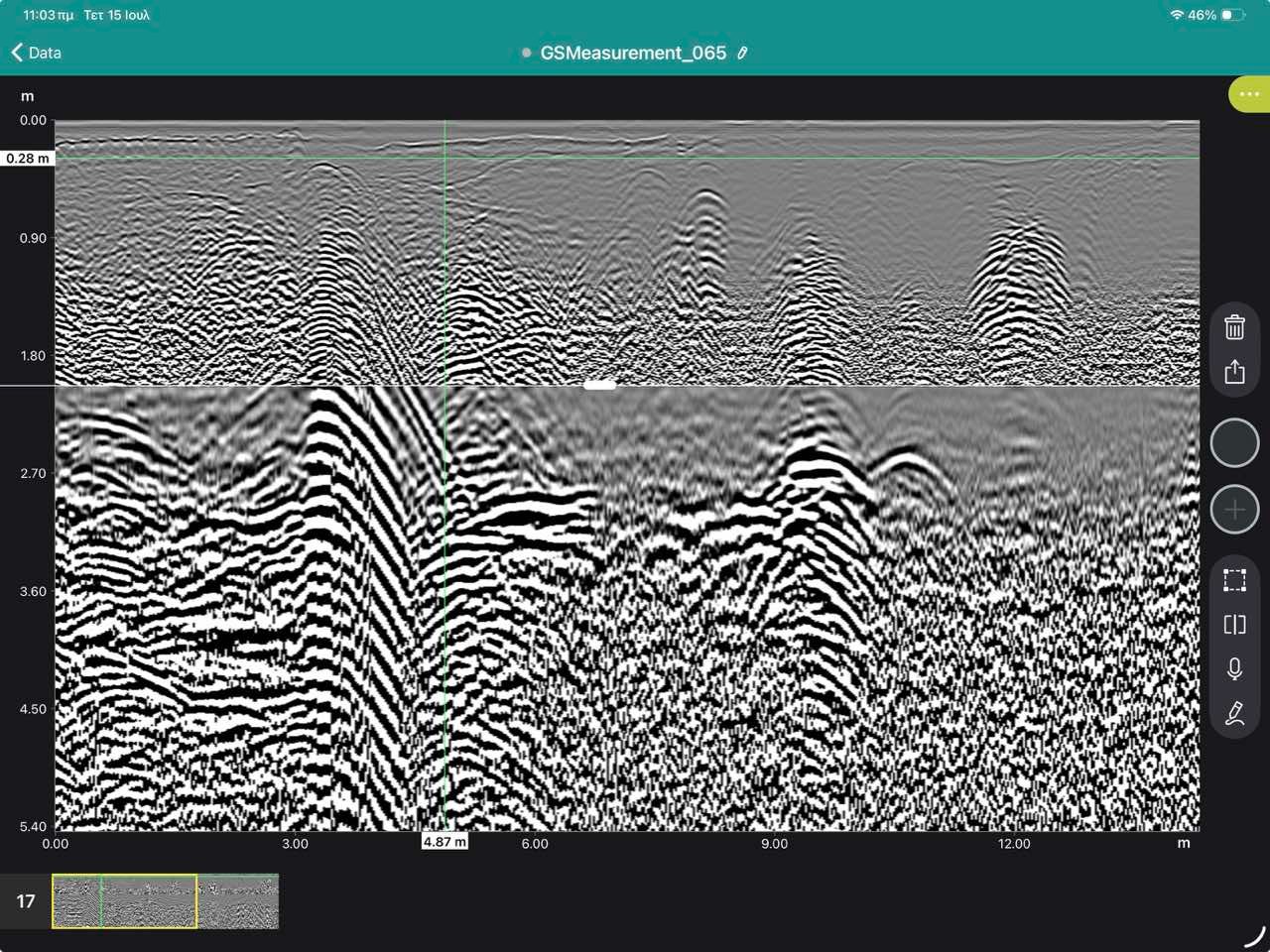Tap the 0.28 m depth cursor label
Image resolution: width=1270 pixels, height=952 pixels.
pos(27,159)
